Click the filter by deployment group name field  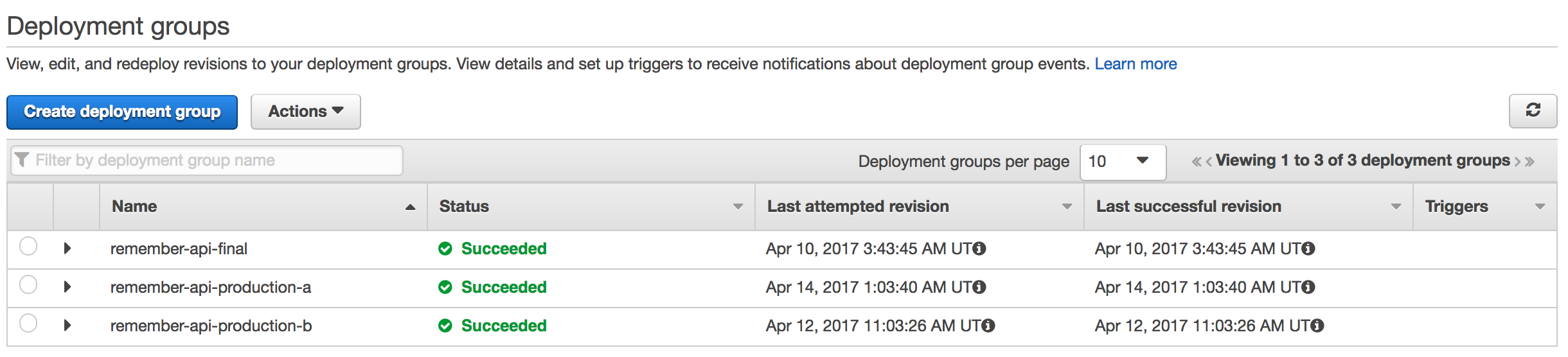pos(207,161)
